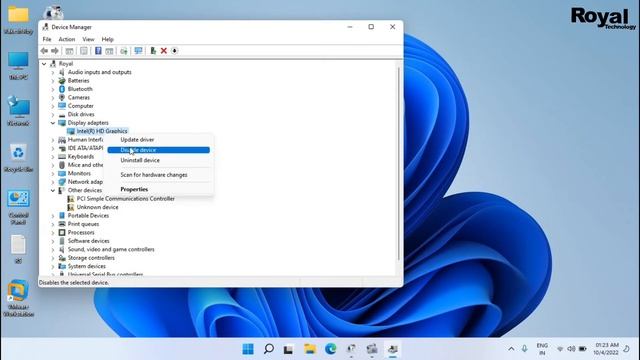Expand Audio inputs and outputs
Viewport: 640px width, 360px height.
pos(53,72)
